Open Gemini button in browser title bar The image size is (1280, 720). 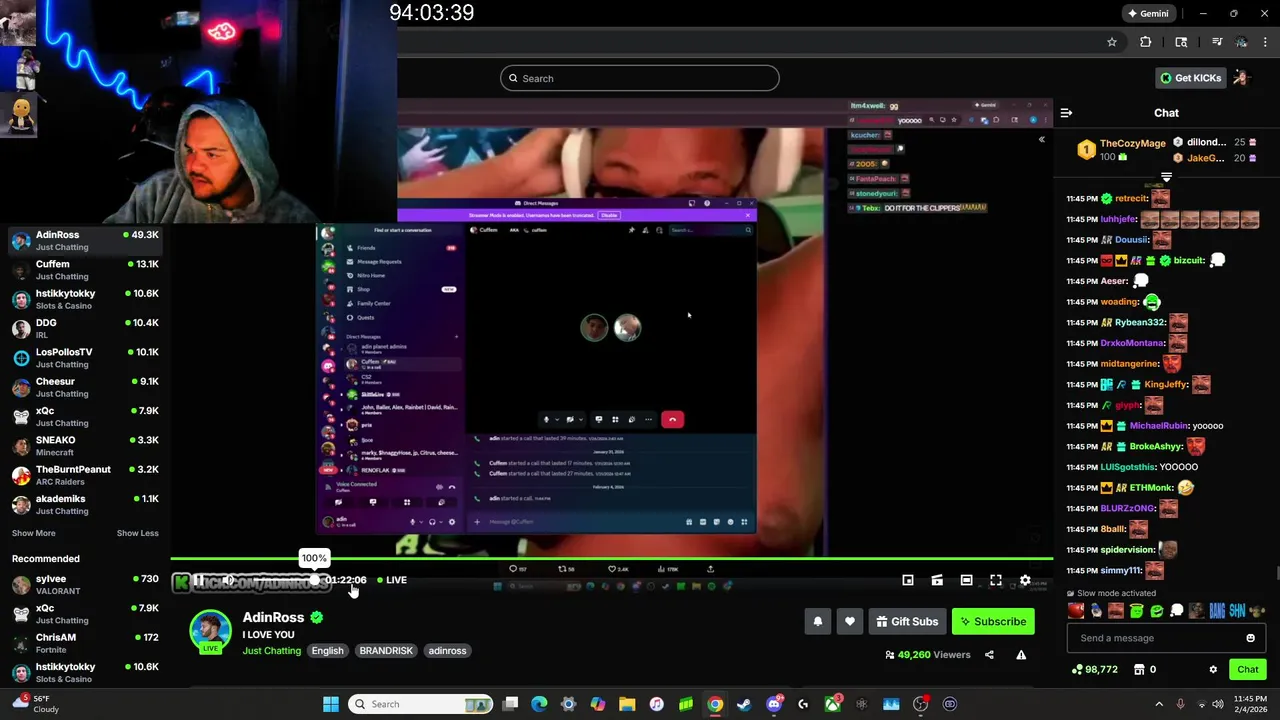click(1148, 14)
